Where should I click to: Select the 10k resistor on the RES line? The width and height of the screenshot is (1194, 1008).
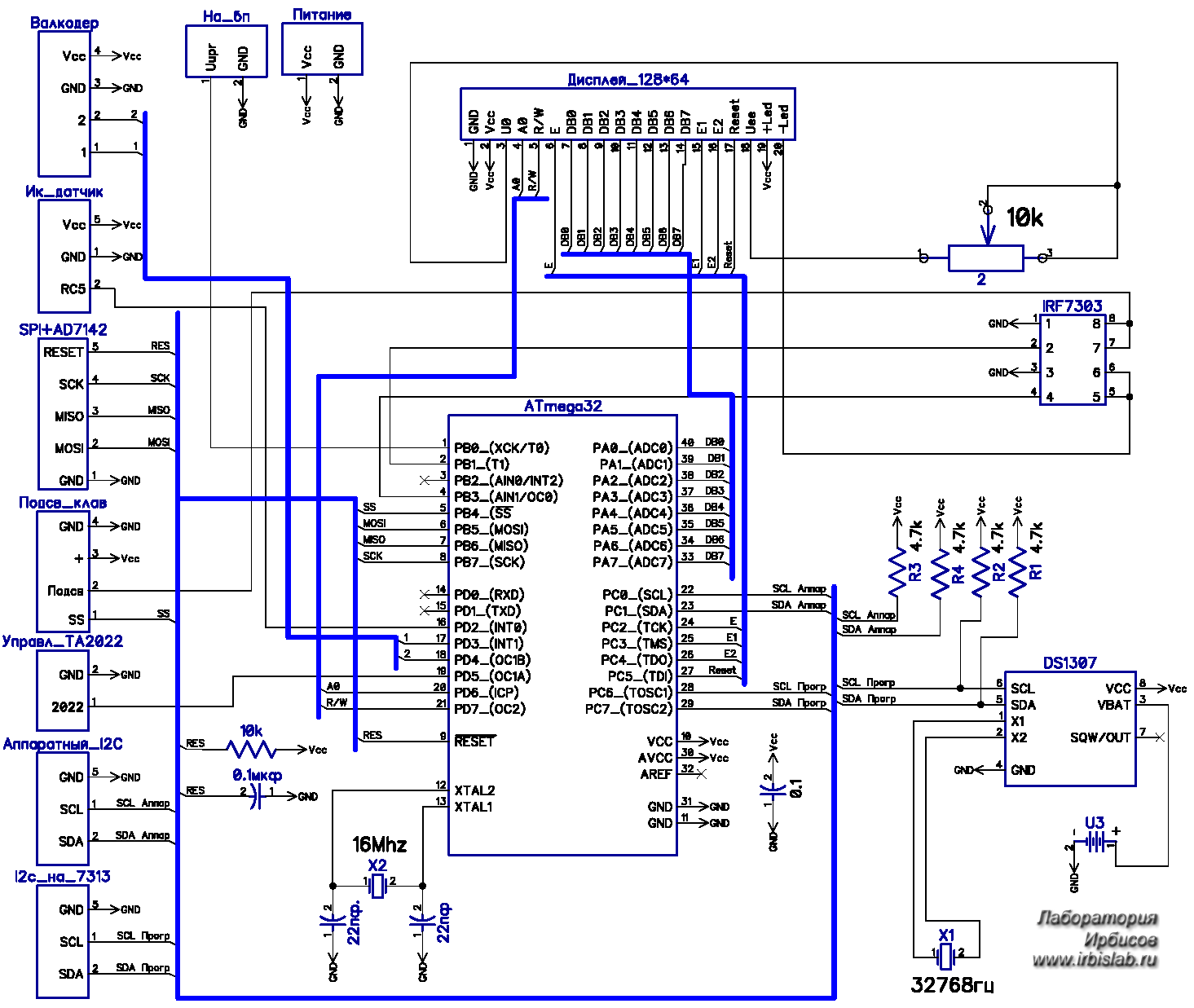click(251, 749)
